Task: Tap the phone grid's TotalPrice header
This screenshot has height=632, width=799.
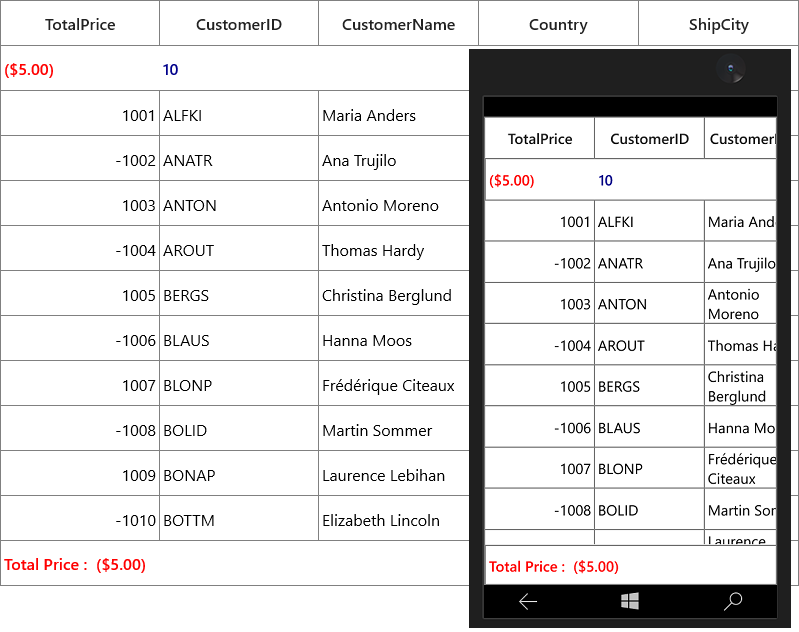Action: pyautogui.click(x=540, y=139)
